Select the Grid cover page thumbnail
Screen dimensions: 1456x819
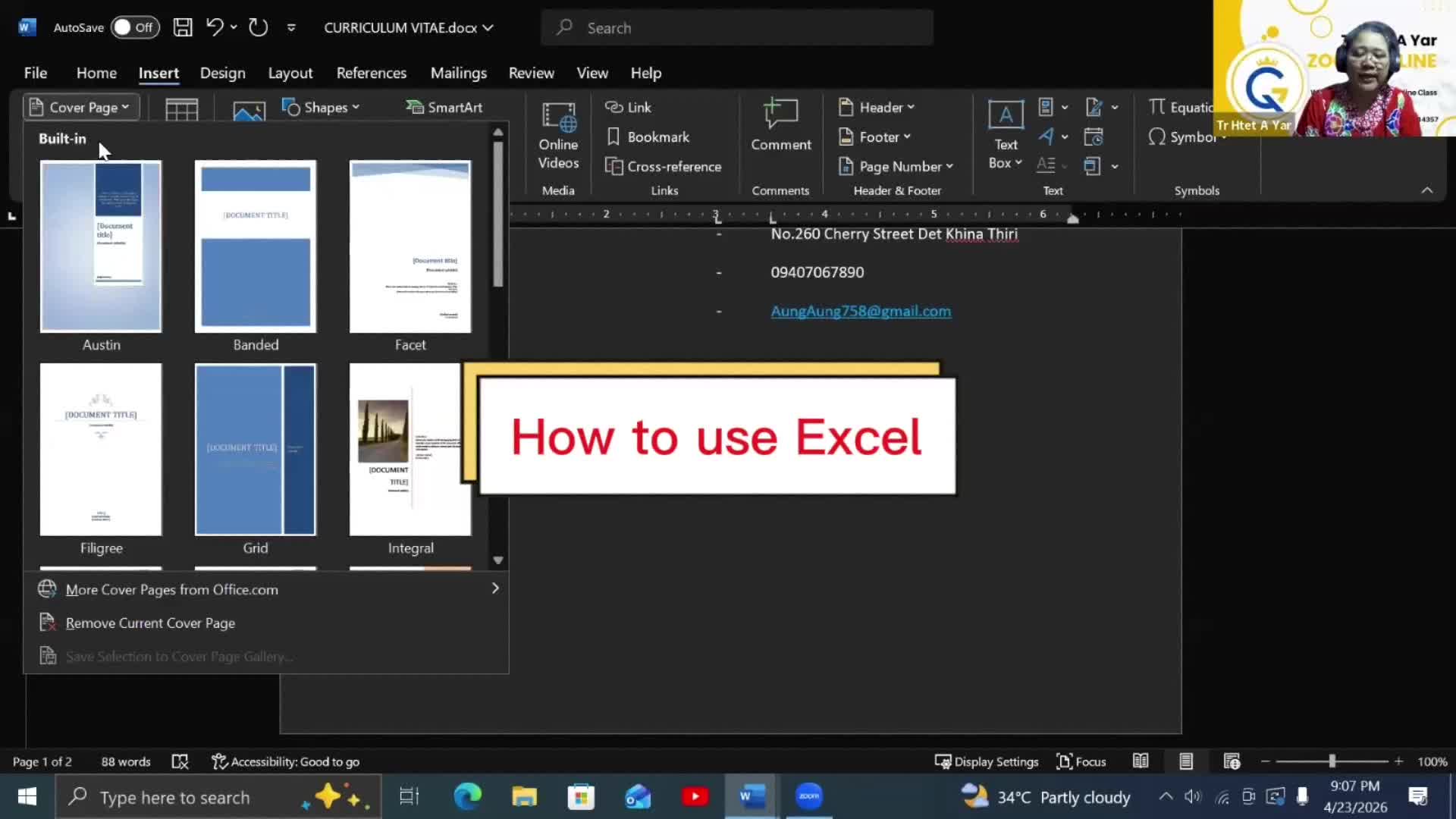(x=256, y=449)
